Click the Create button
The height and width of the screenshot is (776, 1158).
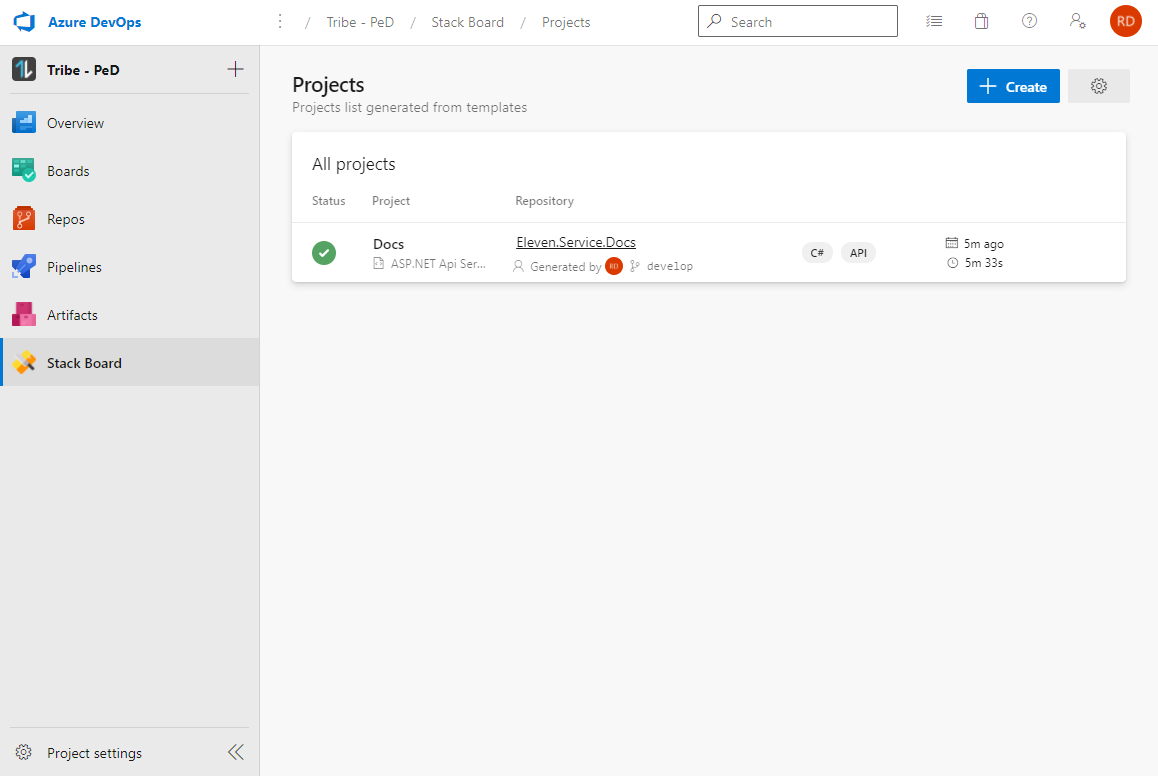(x=1013, y=86)
